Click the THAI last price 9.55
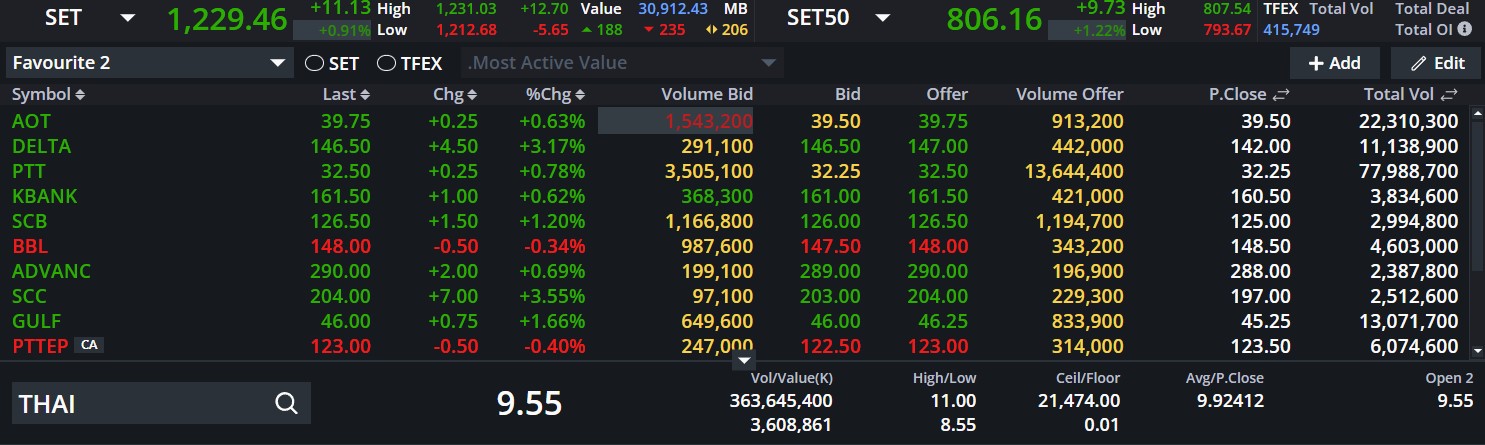1485x445 pixels. coord(530,404)
